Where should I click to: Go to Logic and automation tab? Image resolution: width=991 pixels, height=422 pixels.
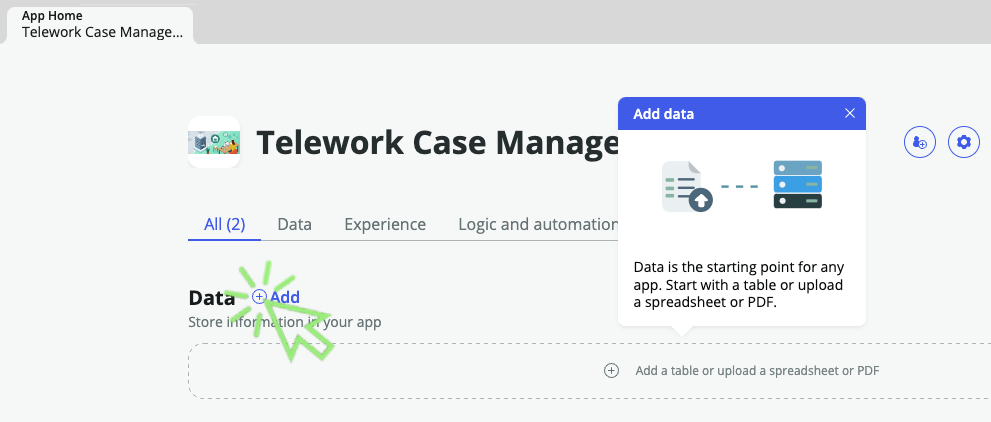(x=537, y=224)
